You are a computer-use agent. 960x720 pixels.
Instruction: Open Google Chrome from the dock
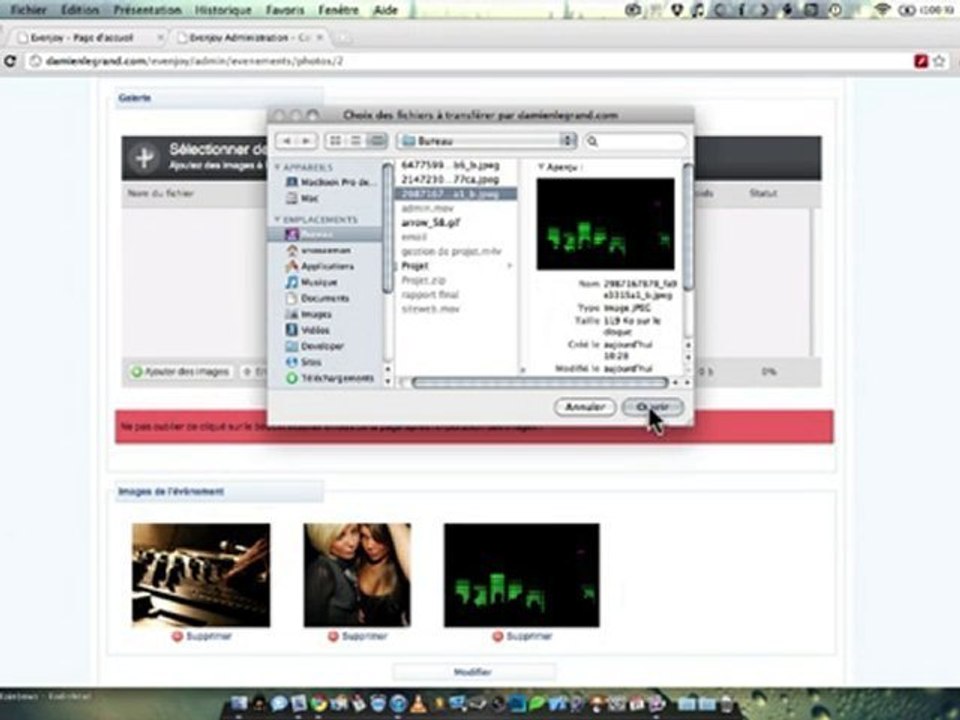tap(318, 703)
